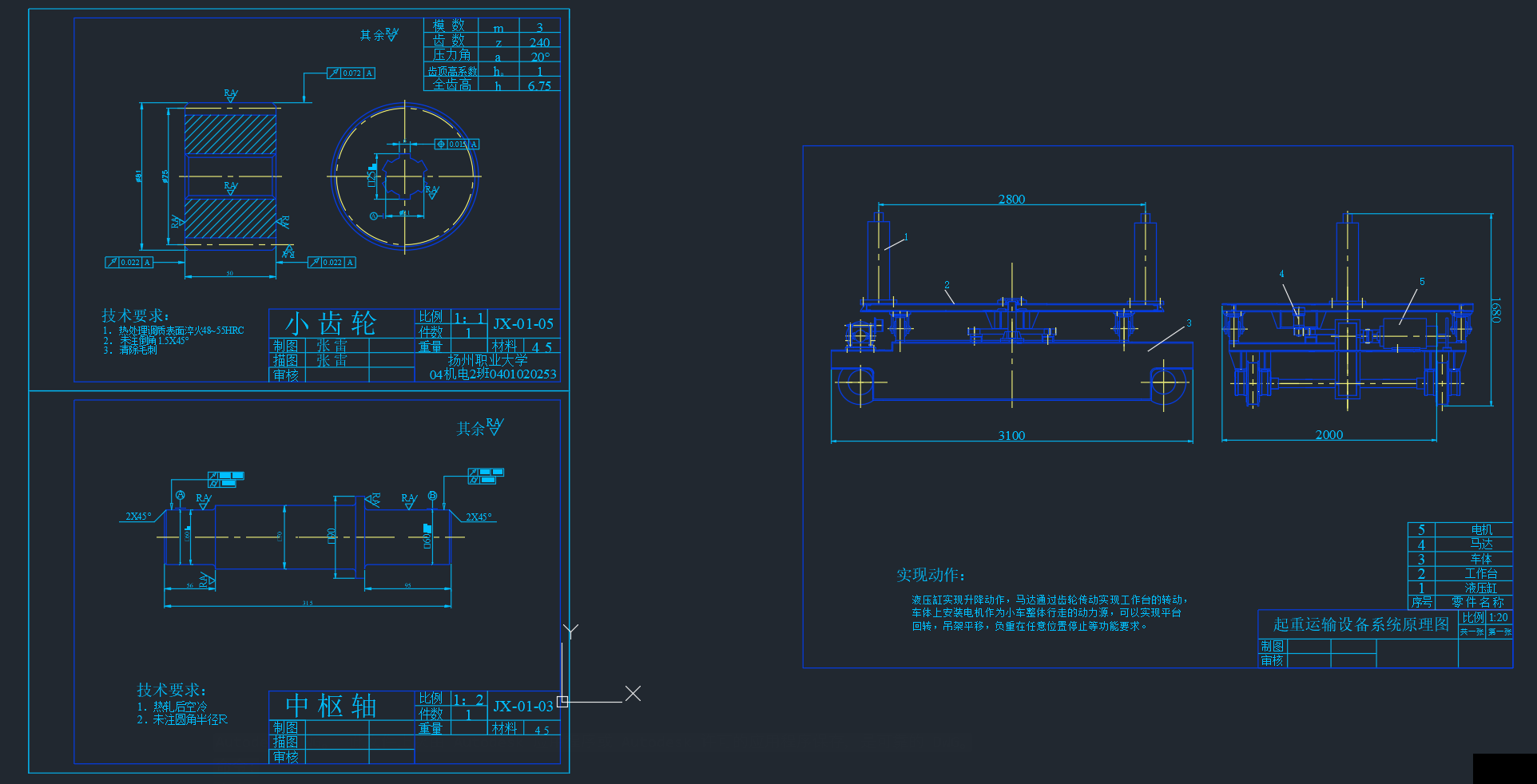Screen dimensions: 1537x784
Task: Click 液压缸 in the parts list
Action: [x=1481, y=588]
